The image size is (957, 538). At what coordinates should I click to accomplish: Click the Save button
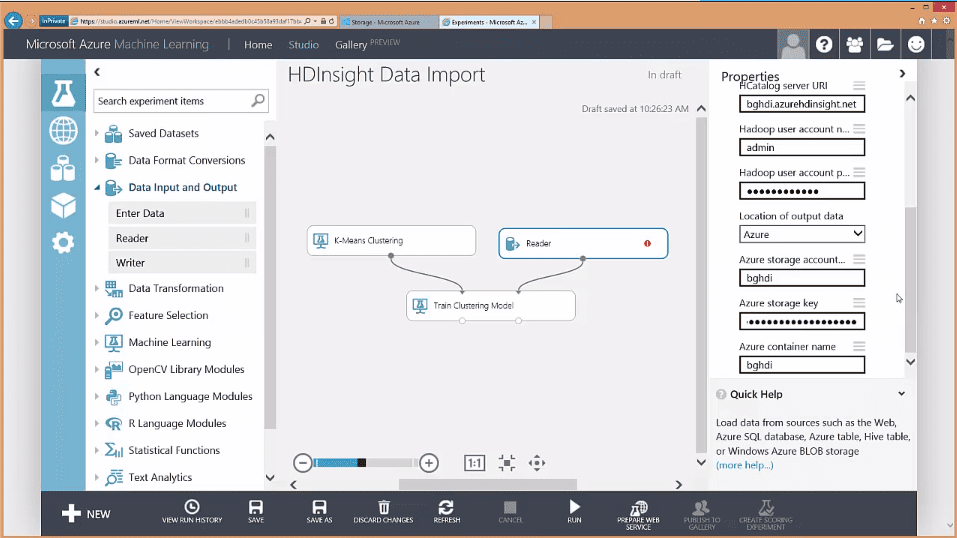(256, 512)
